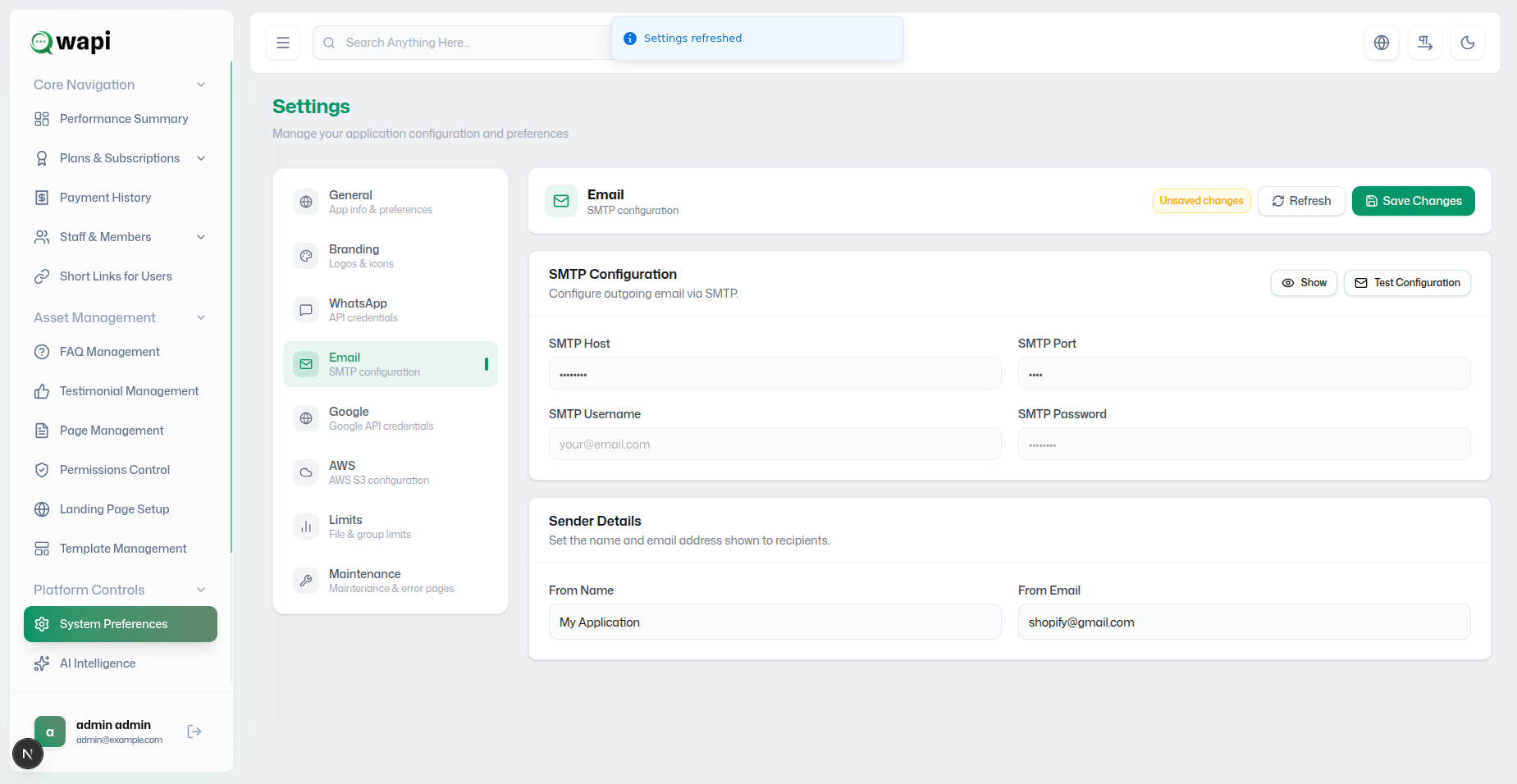1517x784 pixels.
Task: Open the Next.js dev tools badge
Action: point(28,754)
